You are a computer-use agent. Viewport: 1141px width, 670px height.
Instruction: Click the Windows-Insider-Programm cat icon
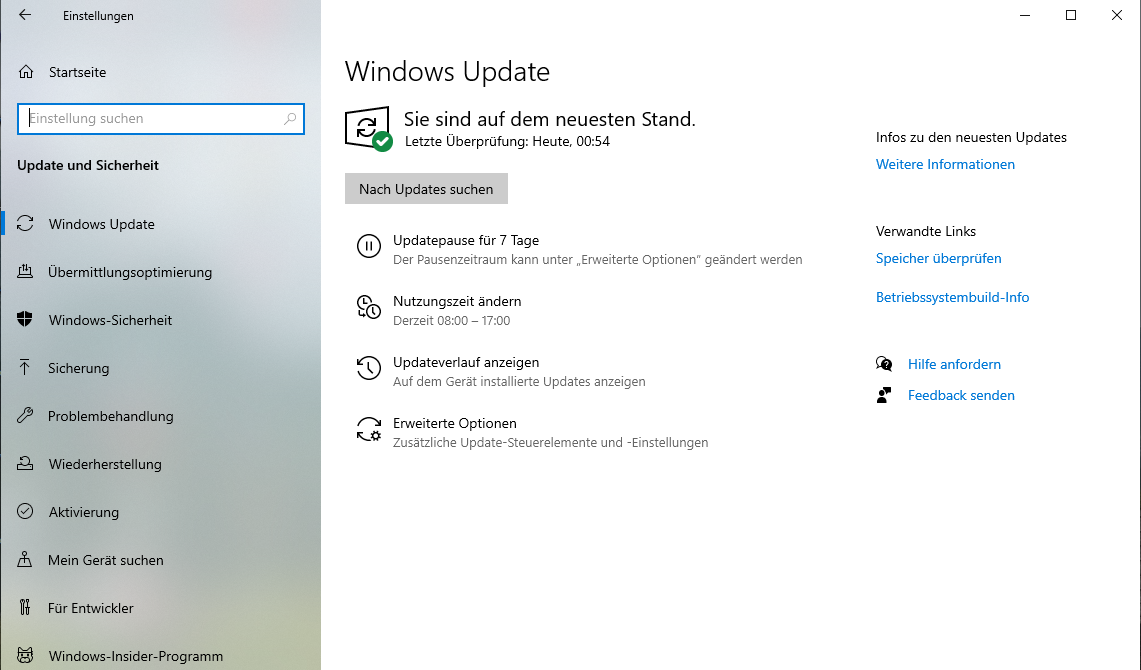(25, 655)
